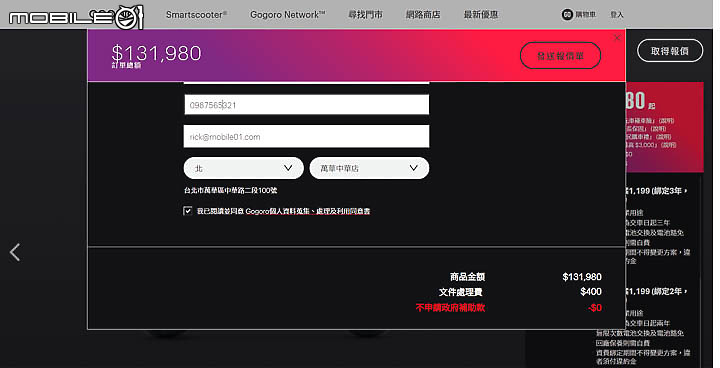This screenshot has height=368, width=720.
Task: Click the 登入 login link
Action: 617,15
